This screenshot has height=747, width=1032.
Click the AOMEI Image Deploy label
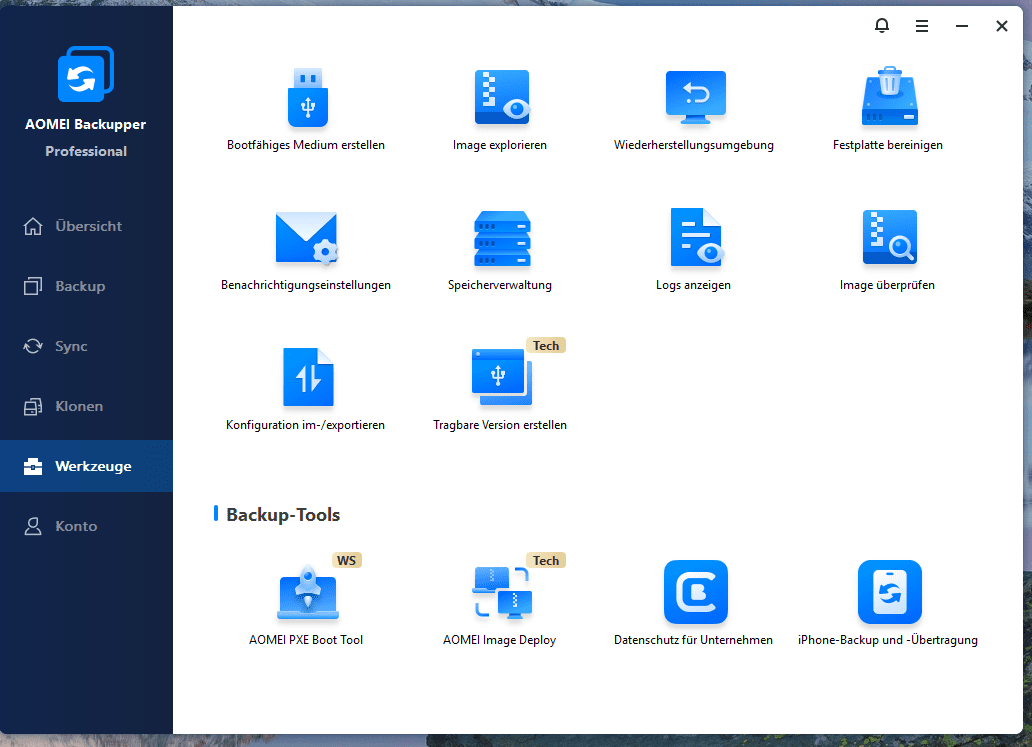[x=500, y=640]
